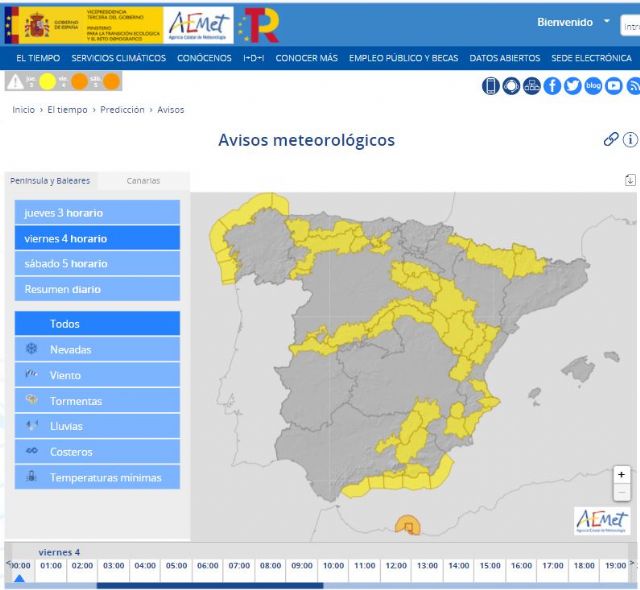Filter warnings by Tormentas
Screen dimensions: 640x590
point(97,401)
